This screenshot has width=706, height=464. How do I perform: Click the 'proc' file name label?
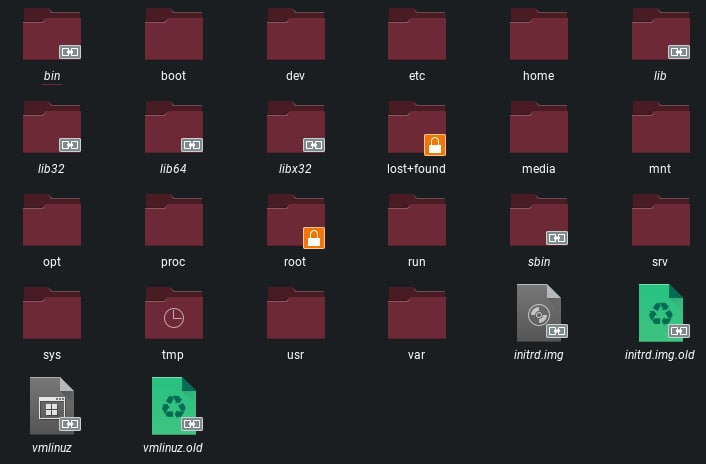173,262
